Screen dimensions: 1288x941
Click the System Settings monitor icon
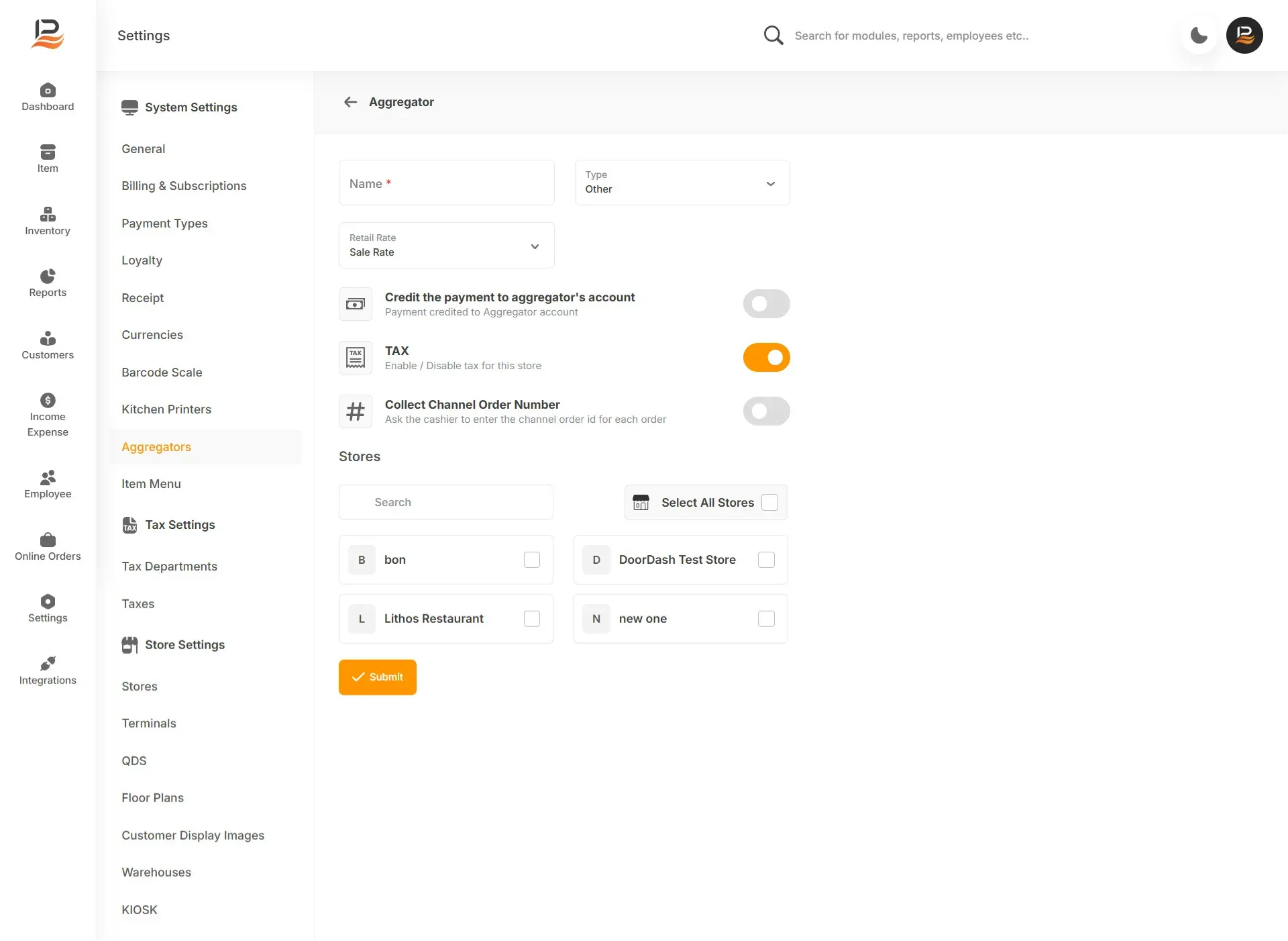[129, 107]
